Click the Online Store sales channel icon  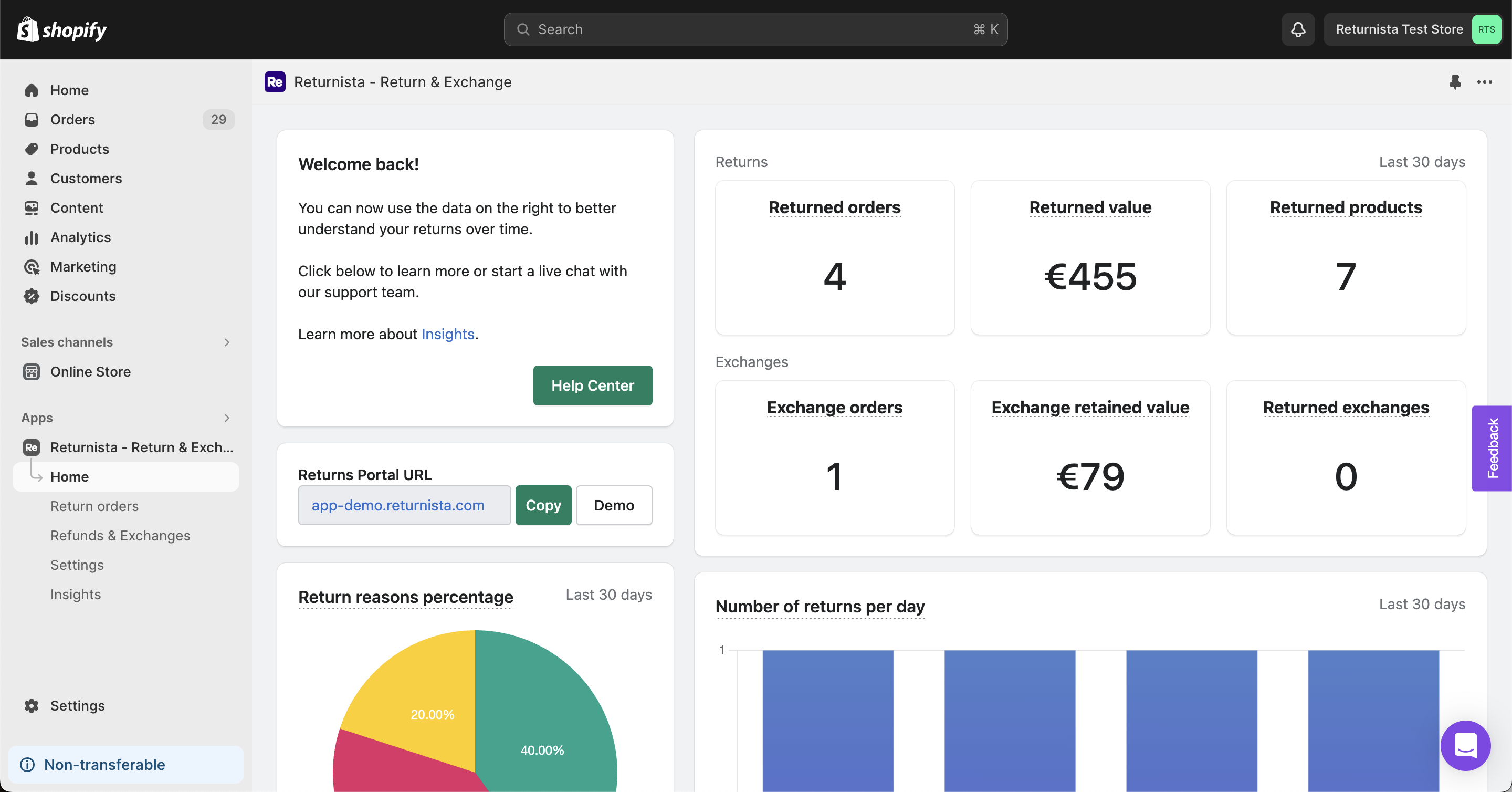[31, 371]
